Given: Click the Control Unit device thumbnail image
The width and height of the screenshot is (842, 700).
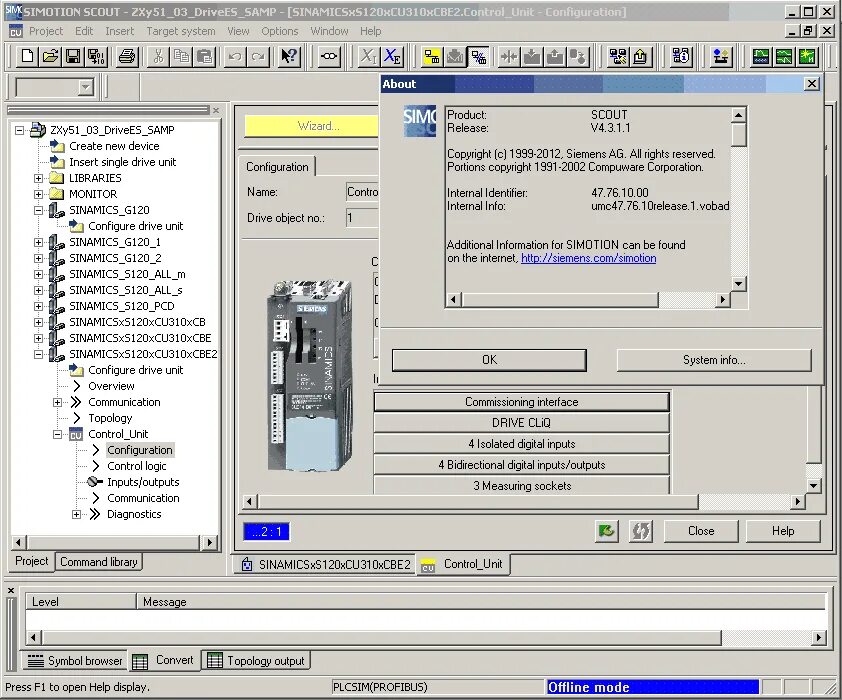Looking at the screenshot, I should pos(309,376).
